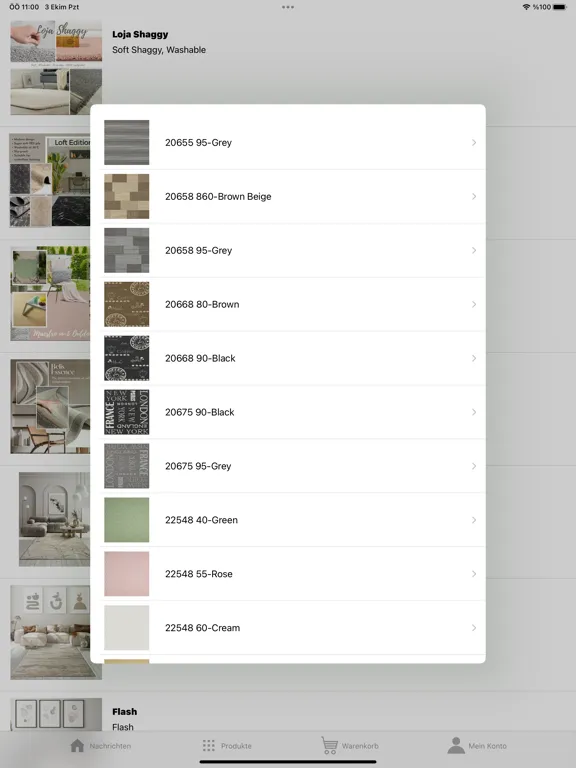Open the Nachrichten home icon
This screenshot has width=576, height=768.
(x=77, y=745)
